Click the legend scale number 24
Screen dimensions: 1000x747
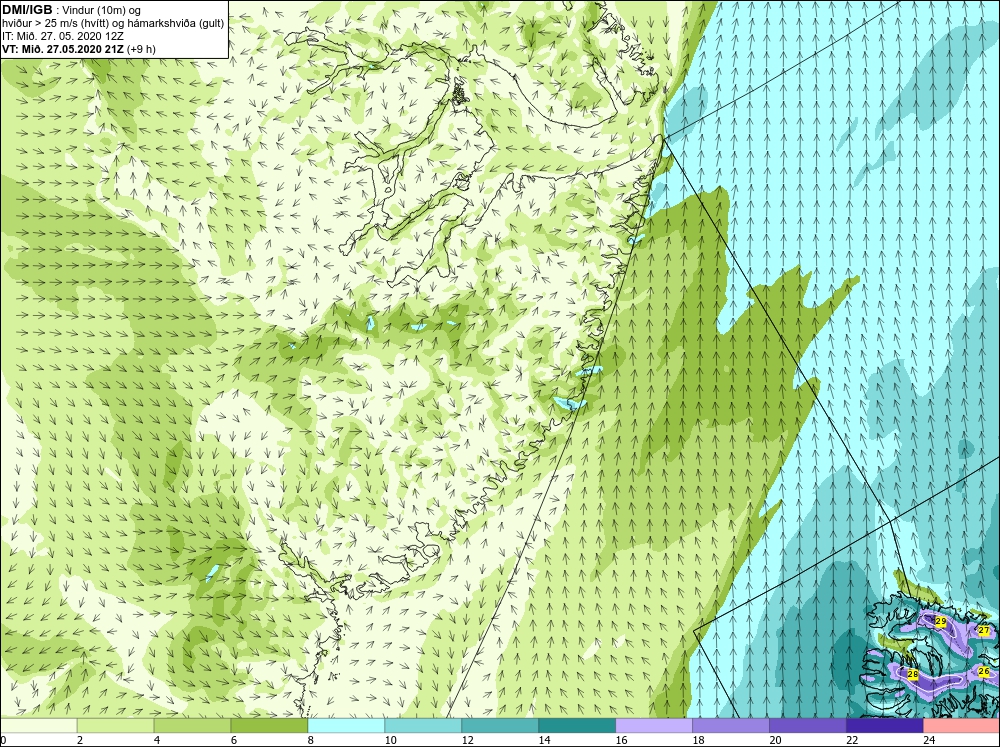(x=929, y=740)
